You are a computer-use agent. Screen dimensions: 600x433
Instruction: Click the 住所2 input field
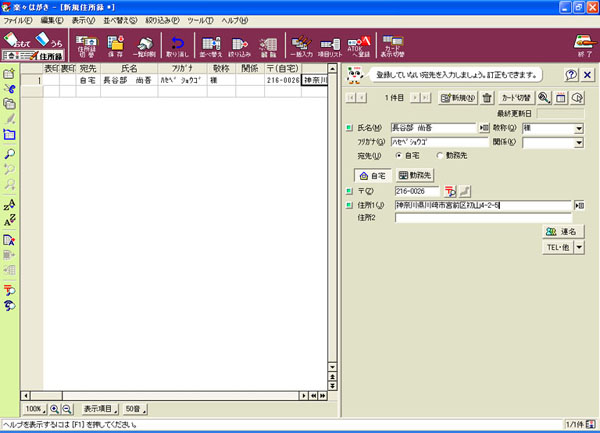(x=482, y=217)
